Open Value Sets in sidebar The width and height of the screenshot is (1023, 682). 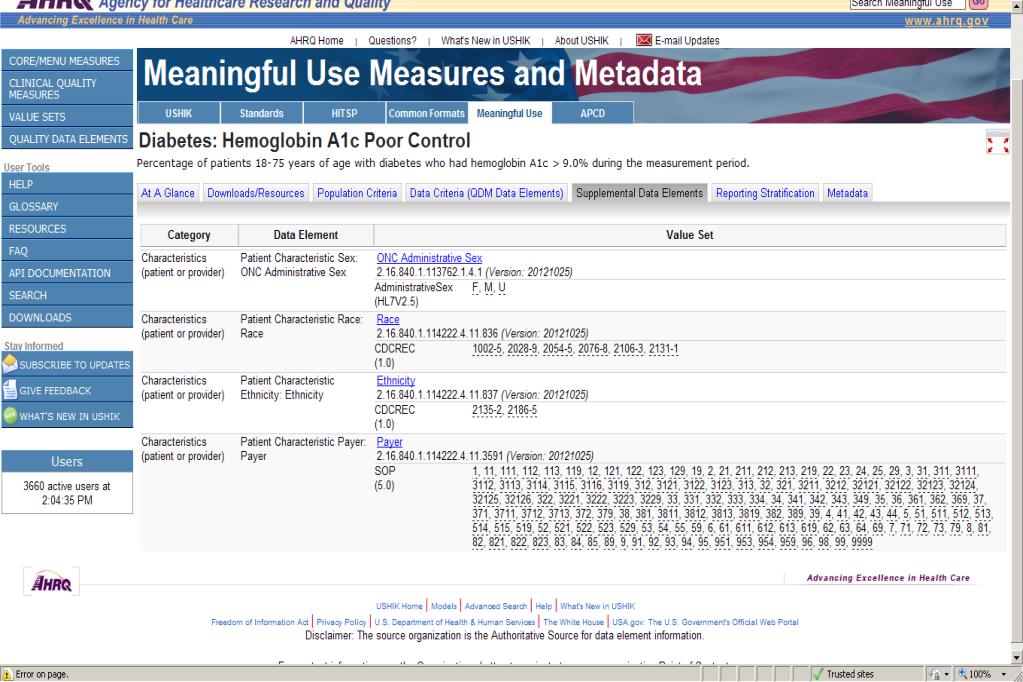coord(67,117)
